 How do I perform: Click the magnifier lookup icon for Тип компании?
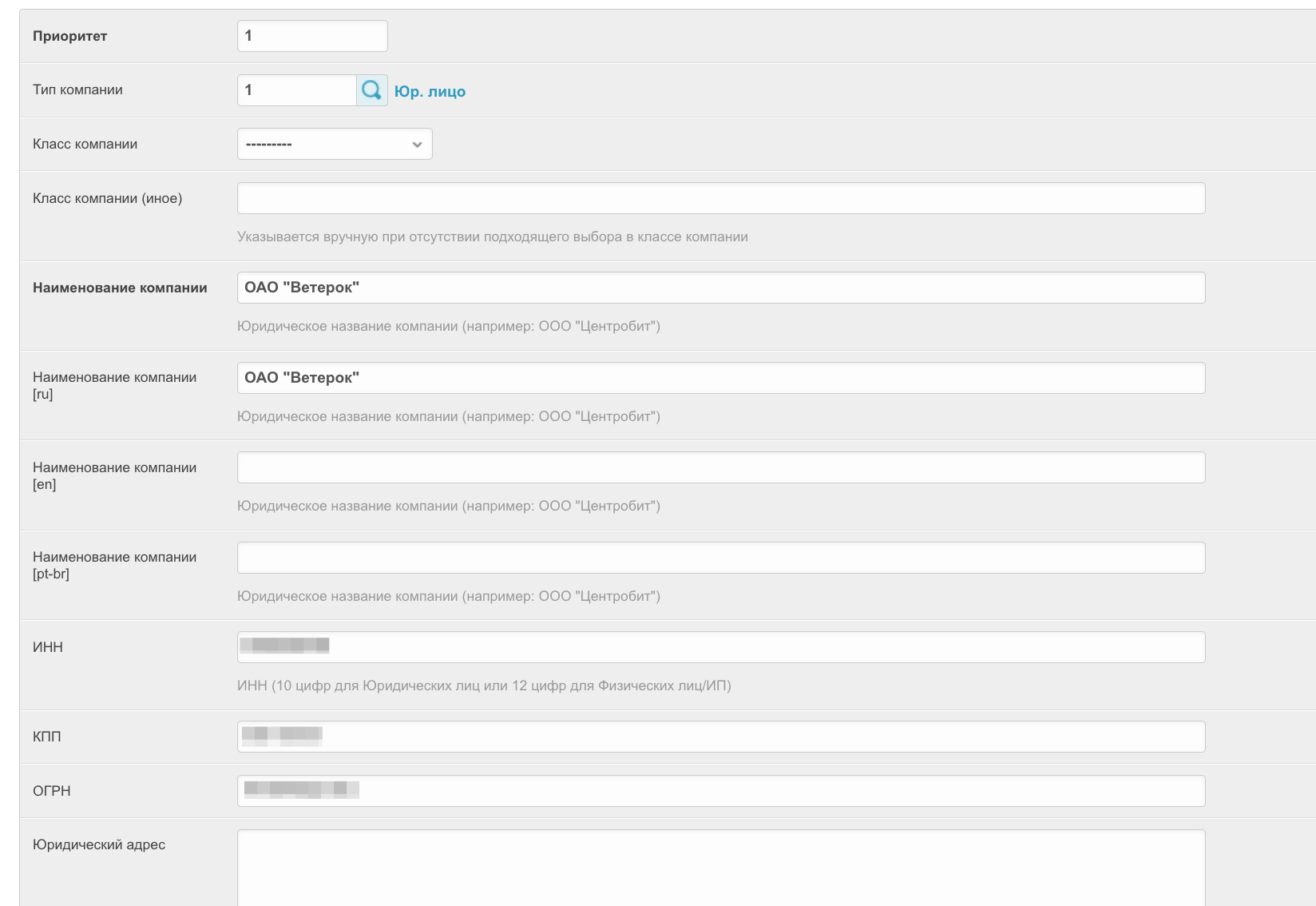coord(371,90)
